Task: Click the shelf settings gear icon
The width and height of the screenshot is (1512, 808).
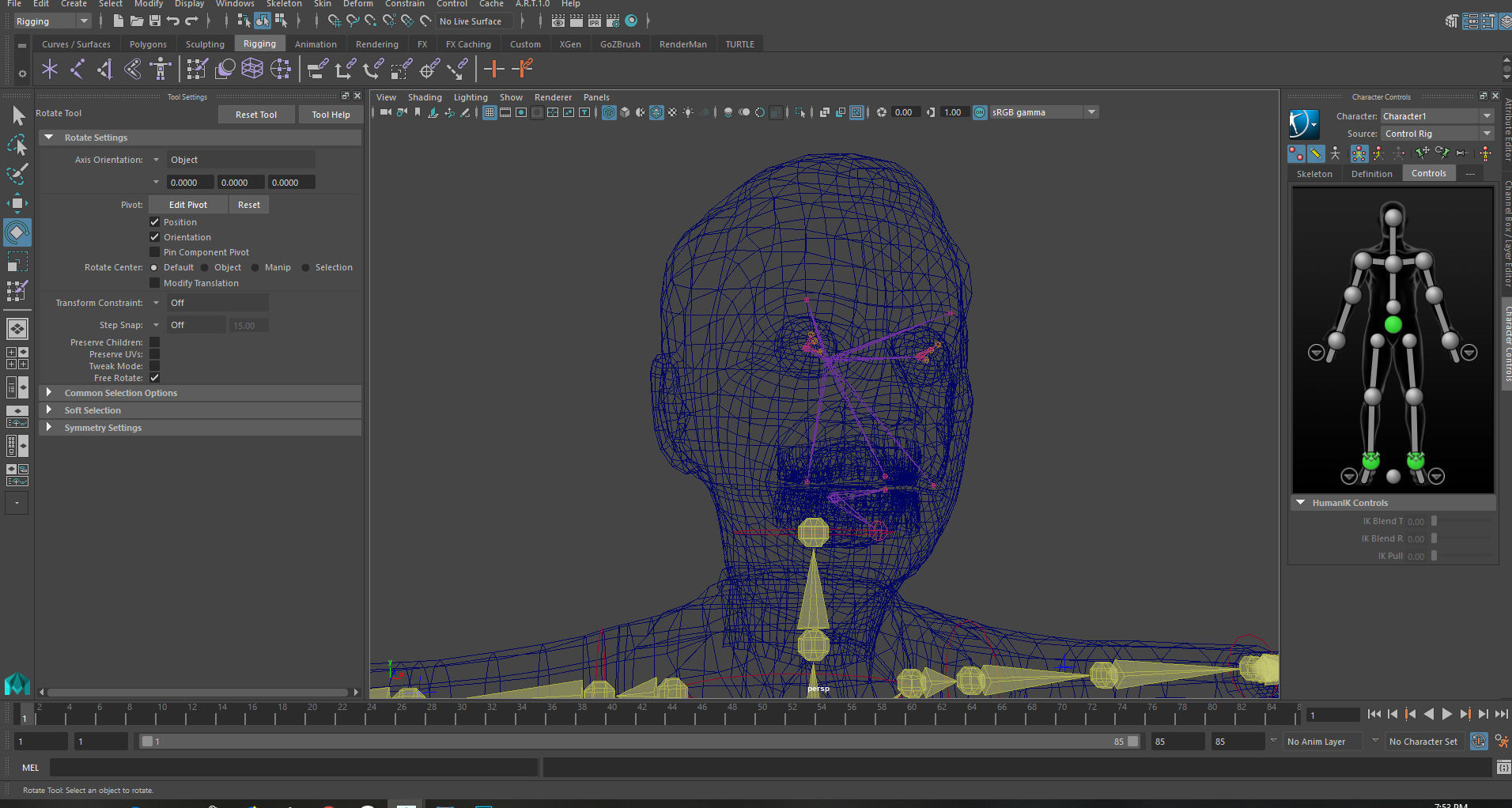Action: coord(22,74)
